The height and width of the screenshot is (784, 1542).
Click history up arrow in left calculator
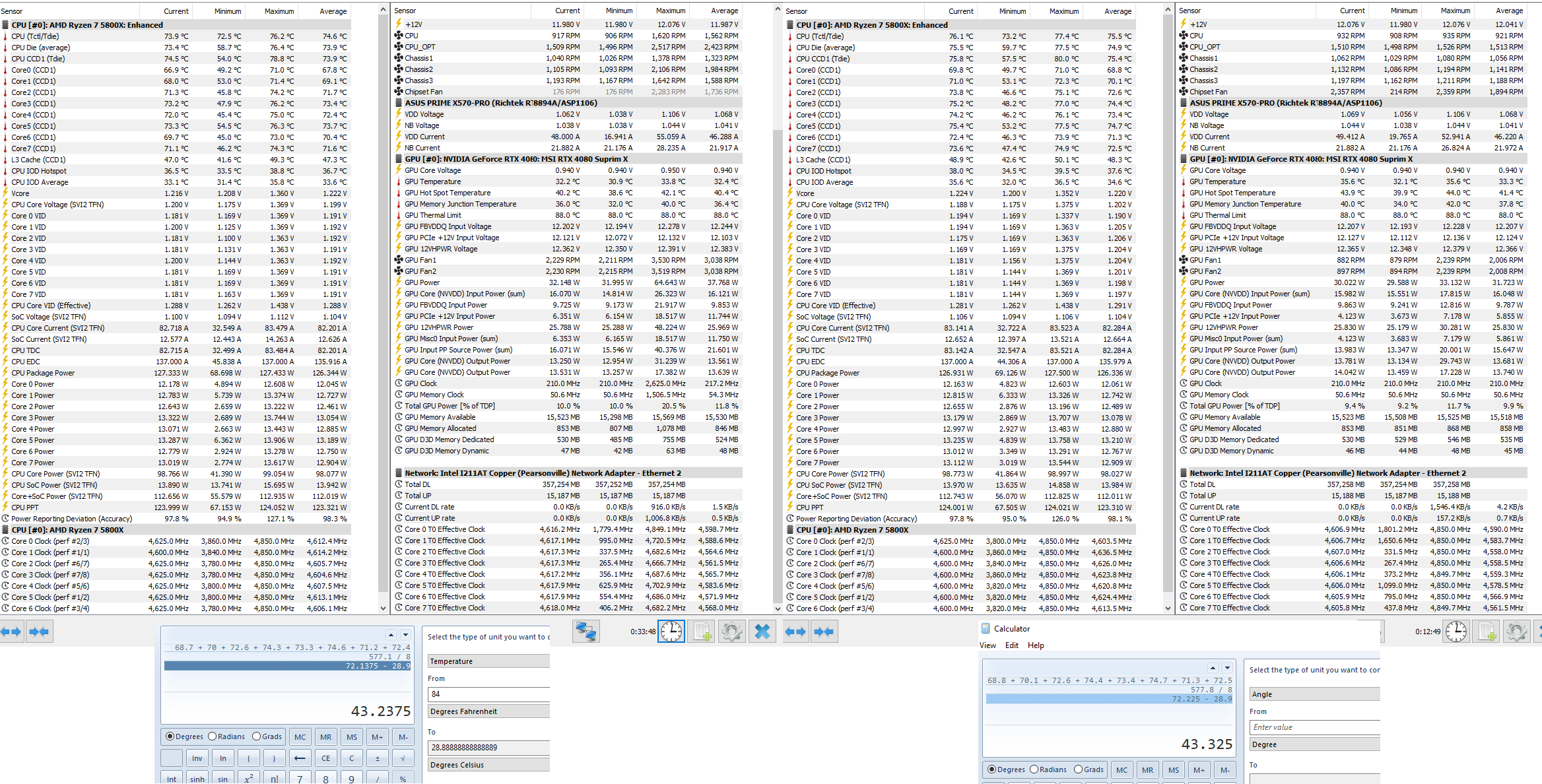391,635
